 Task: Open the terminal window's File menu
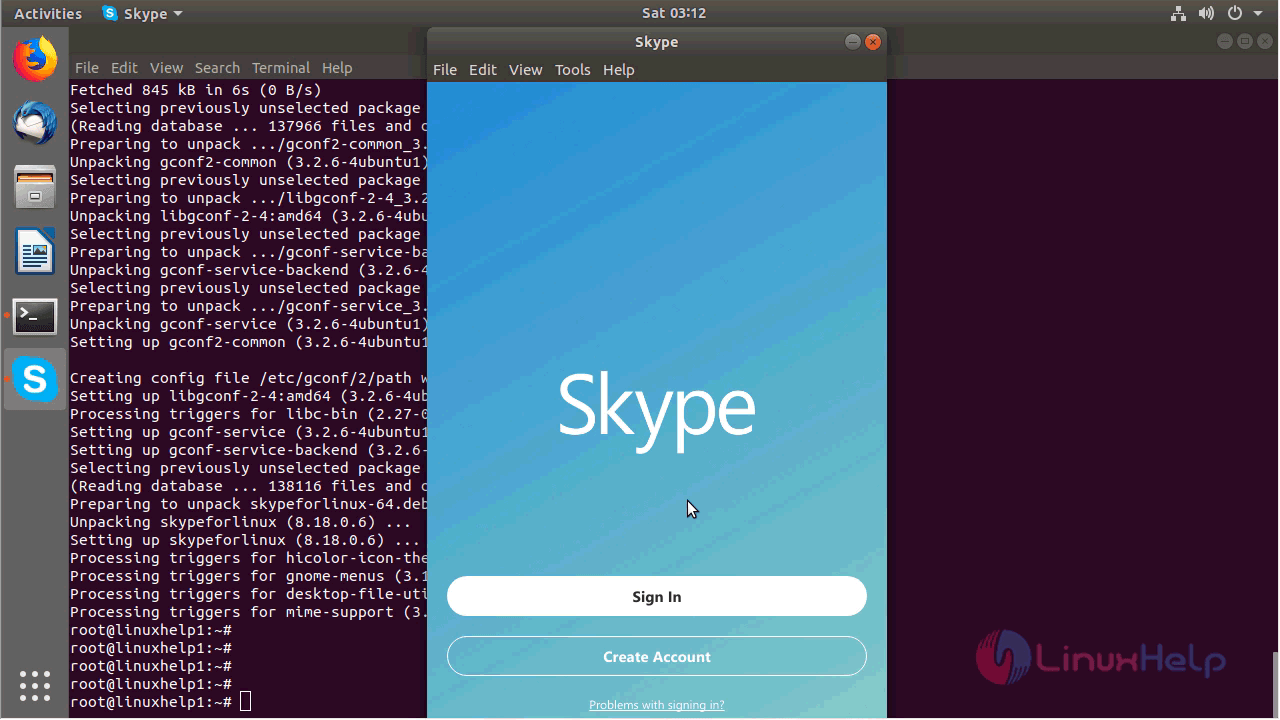(87, 68)
